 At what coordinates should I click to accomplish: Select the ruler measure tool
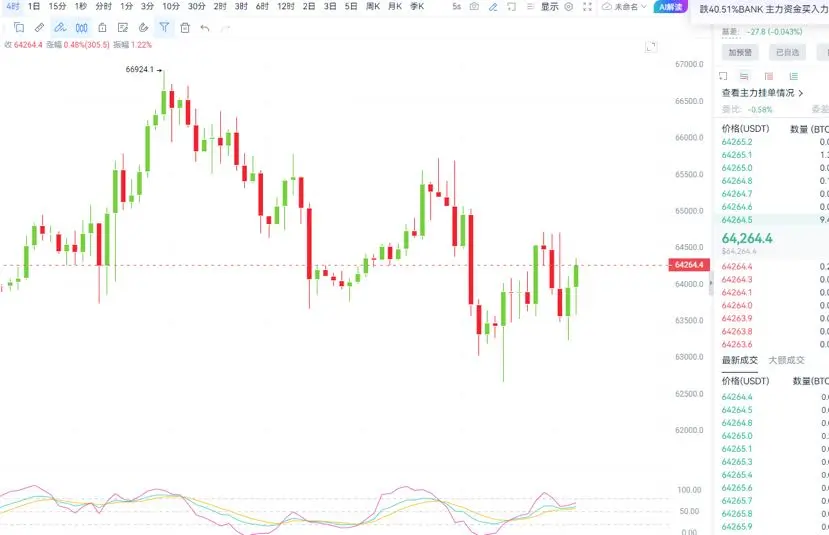click(x=39, y=27)
